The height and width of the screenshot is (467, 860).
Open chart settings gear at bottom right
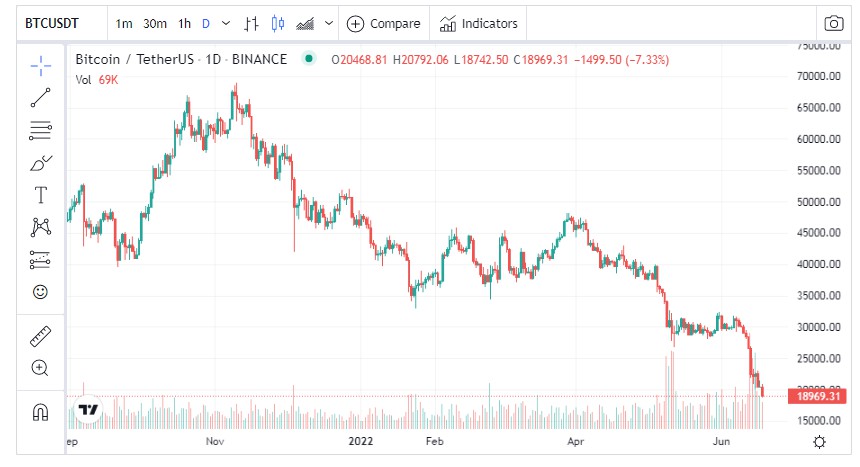pos(820,442)
